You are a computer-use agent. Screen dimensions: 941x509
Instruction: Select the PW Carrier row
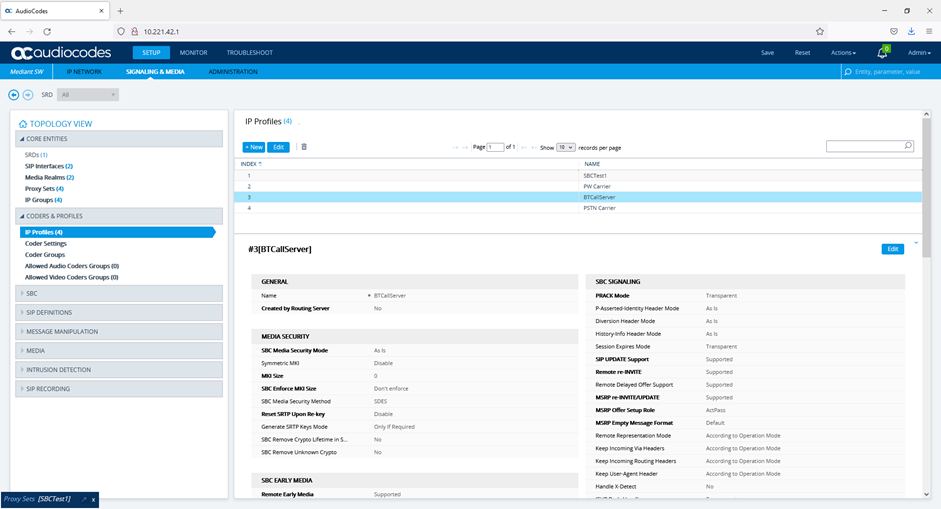tap(578, 187)
